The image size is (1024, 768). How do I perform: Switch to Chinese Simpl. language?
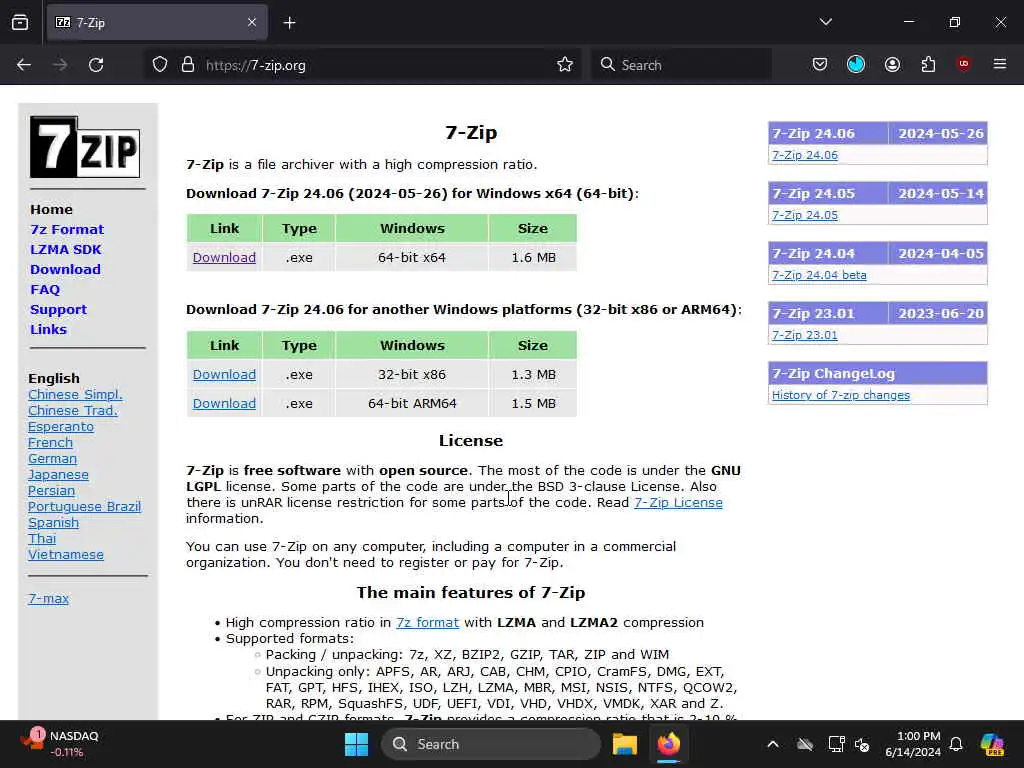[x=75, y=394]
